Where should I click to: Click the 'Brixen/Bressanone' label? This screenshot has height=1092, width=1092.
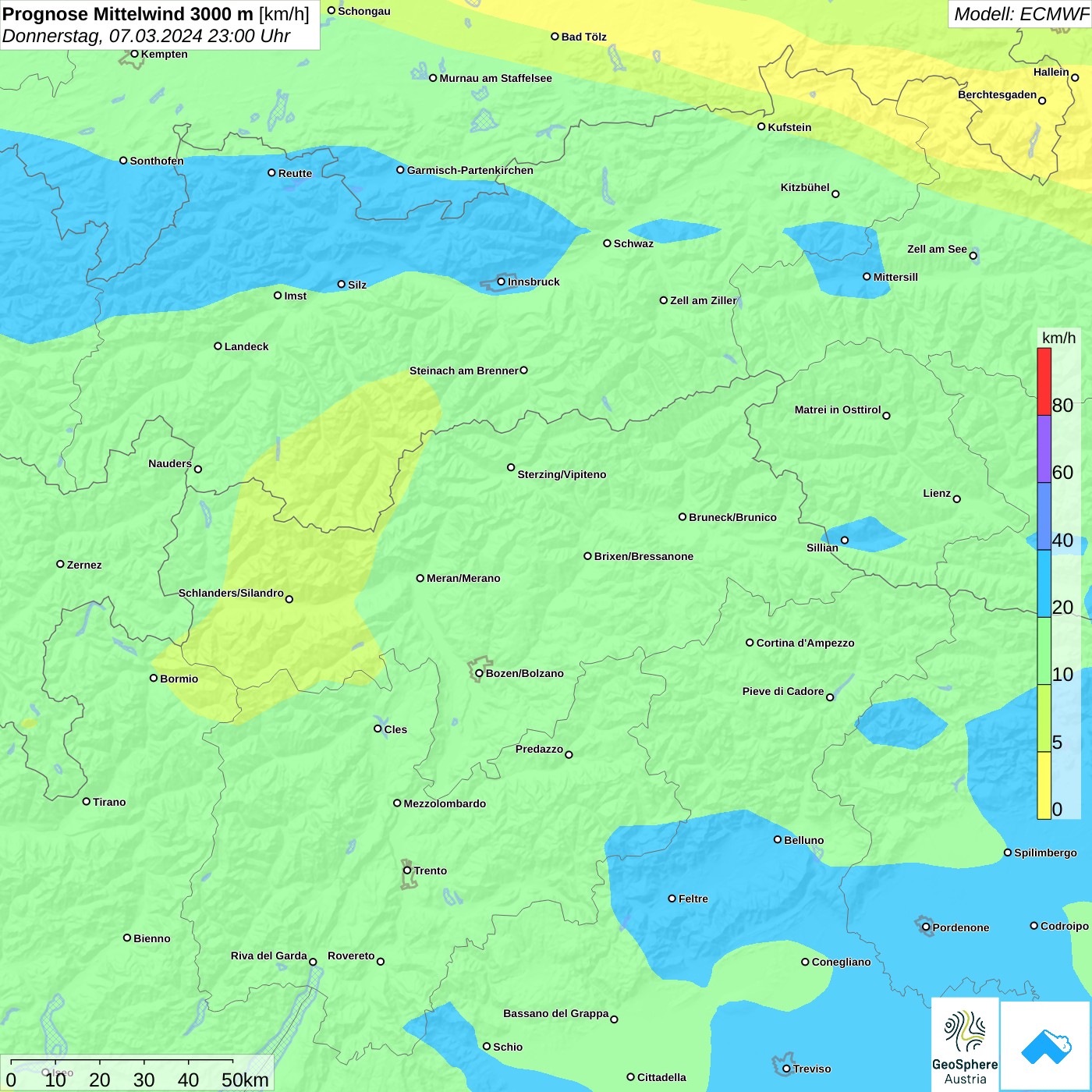[x=643, y=556]
